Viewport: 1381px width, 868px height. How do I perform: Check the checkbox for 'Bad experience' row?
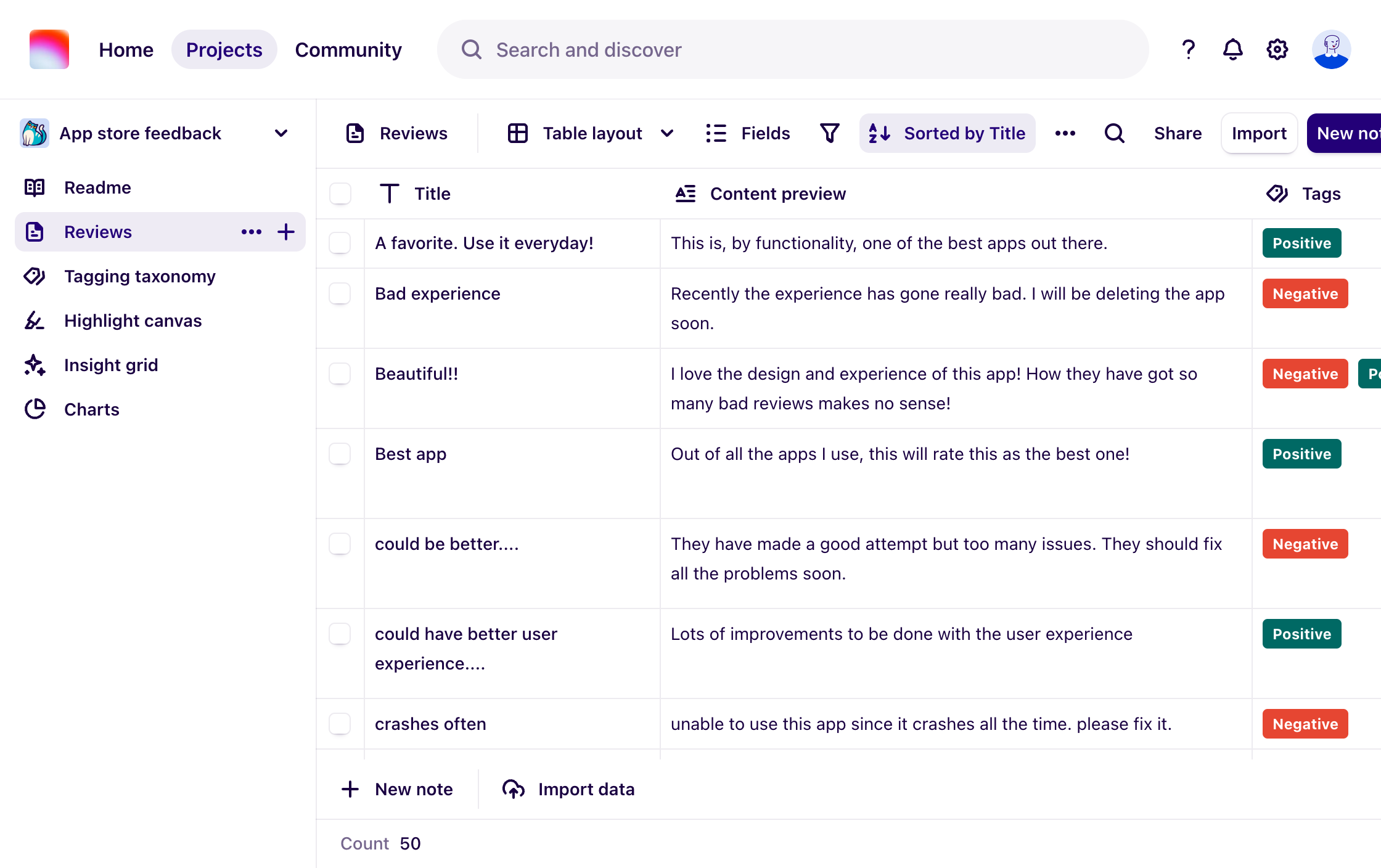click(340, 294)
